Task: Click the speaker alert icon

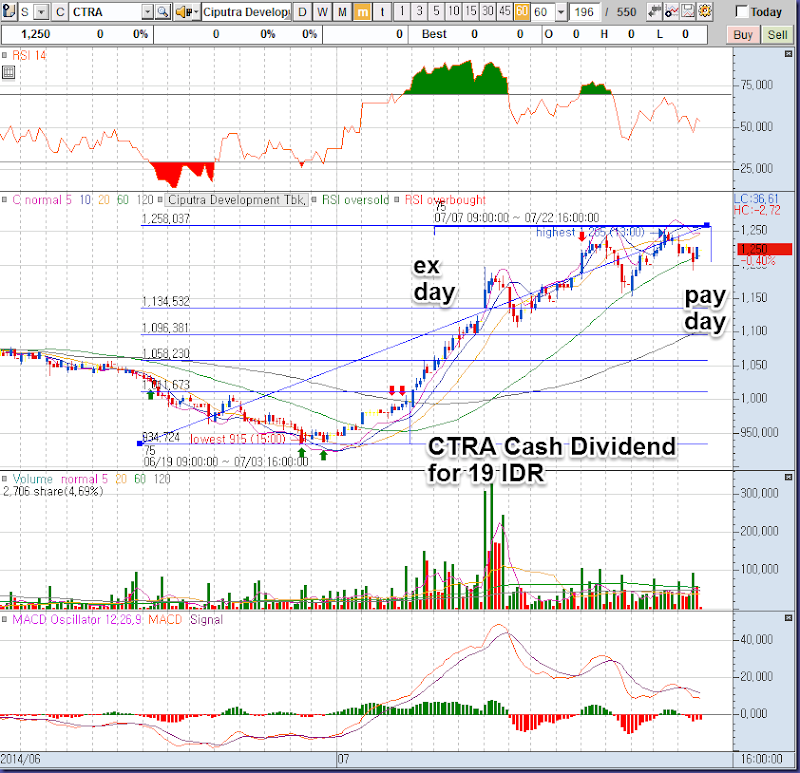Action: pyautogui.click(x=184, y=11)
